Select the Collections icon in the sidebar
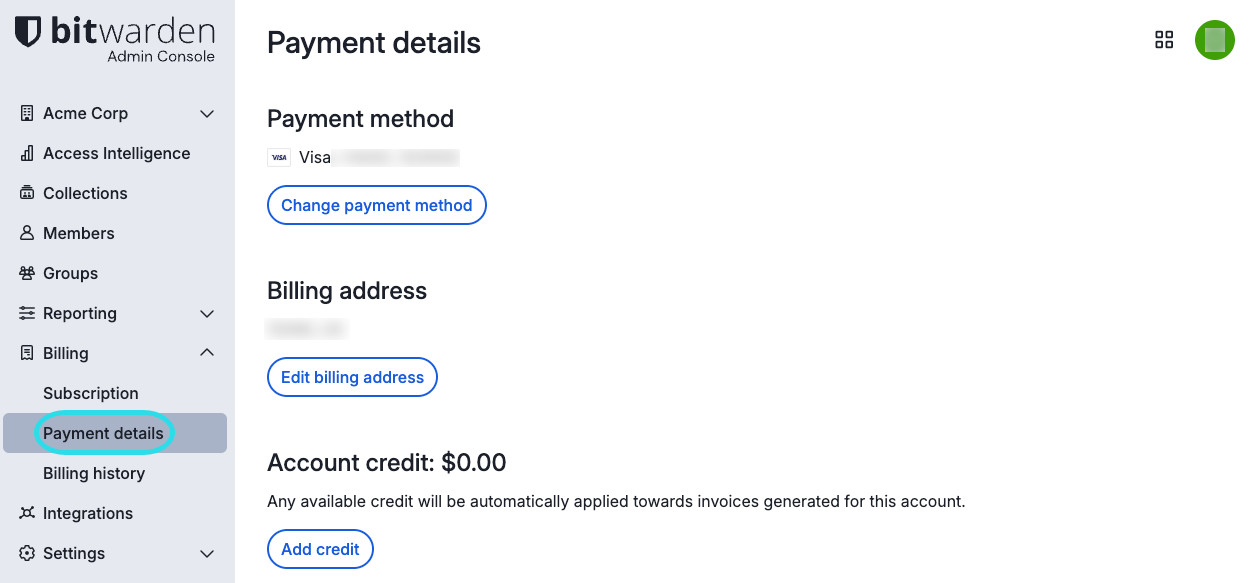Image resolution: width=1258 pixels, height=583 pixels. coord(26,193)
